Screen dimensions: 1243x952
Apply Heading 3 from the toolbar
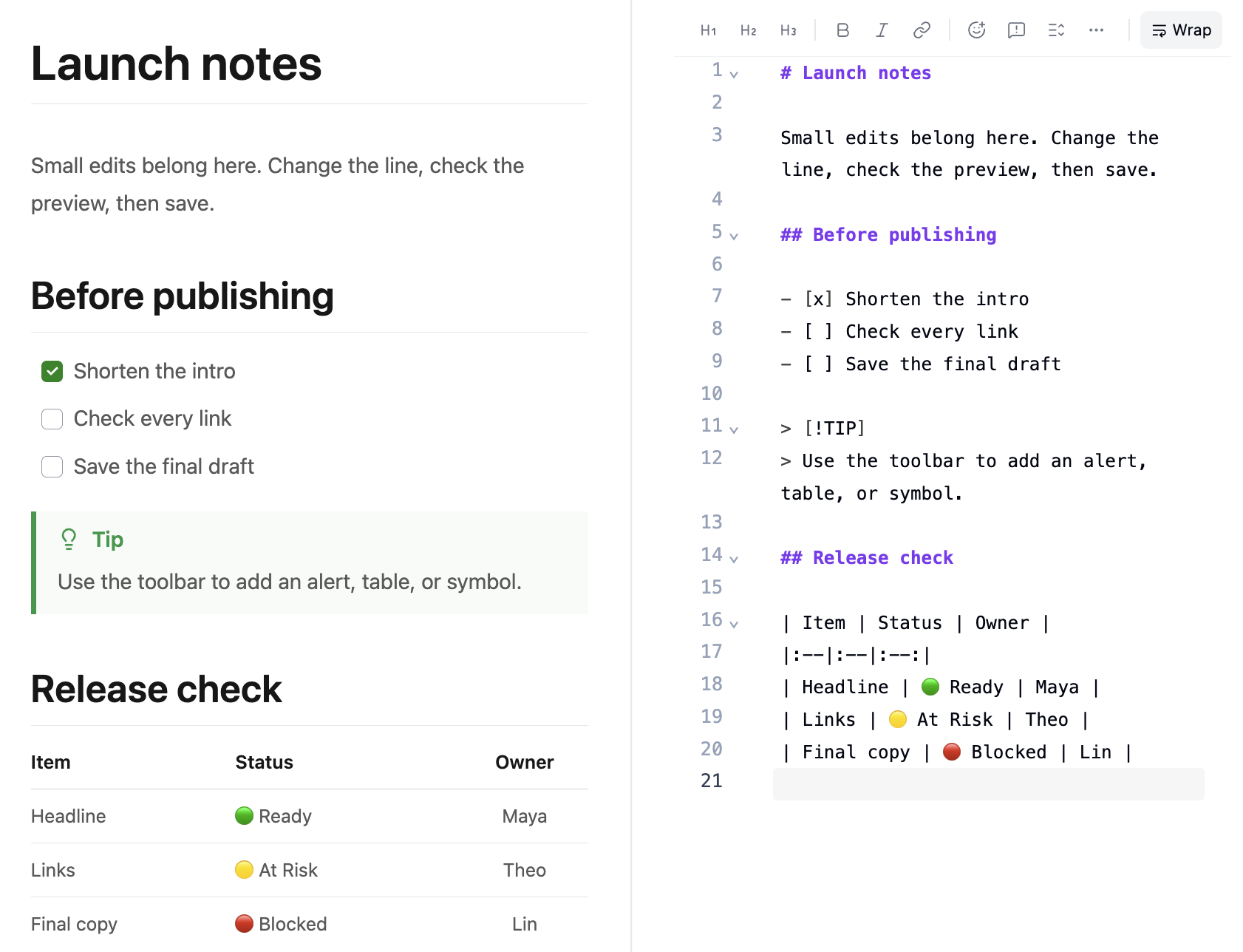788,30
